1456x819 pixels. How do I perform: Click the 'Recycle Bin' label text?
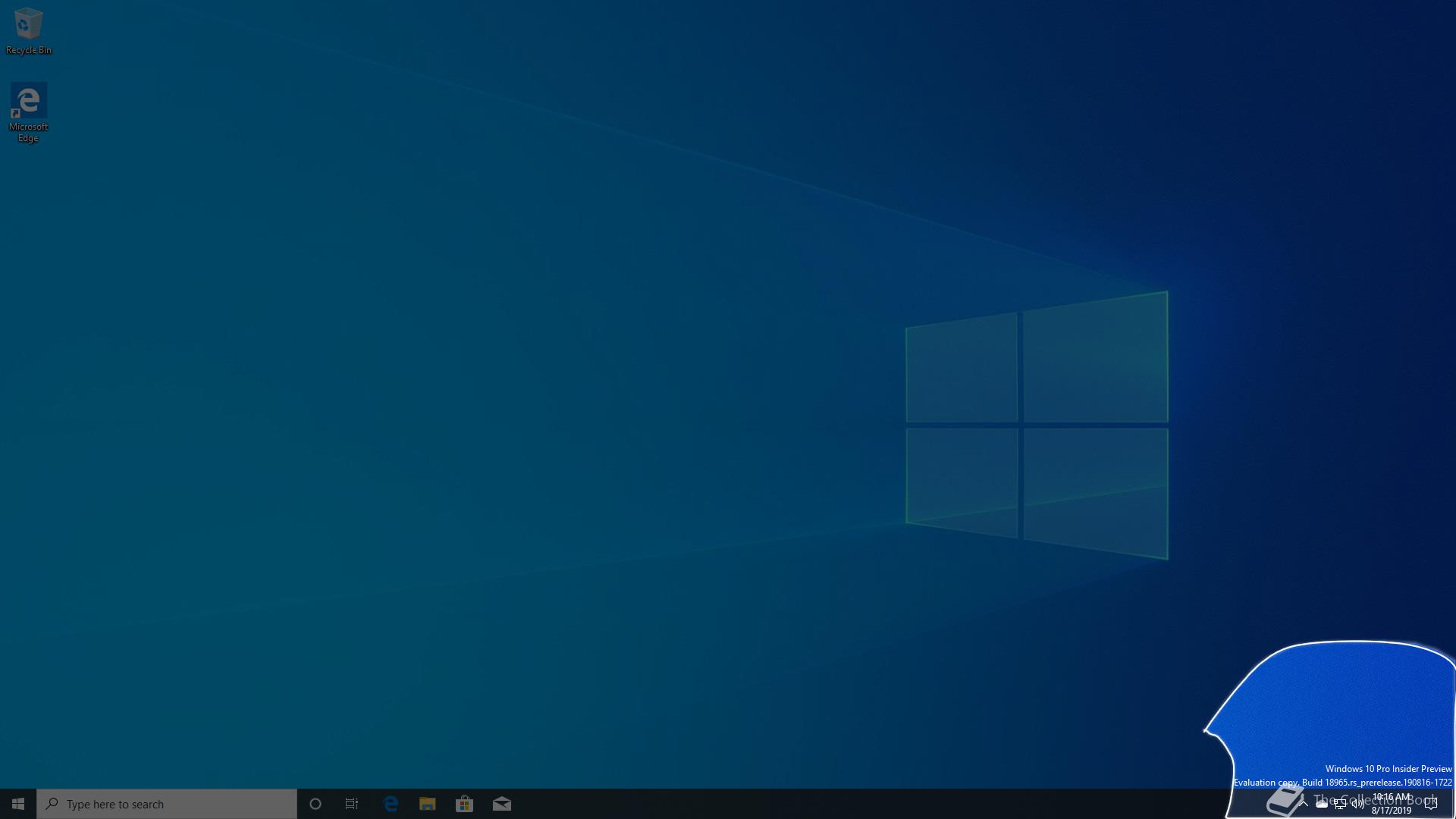(29, 50)
